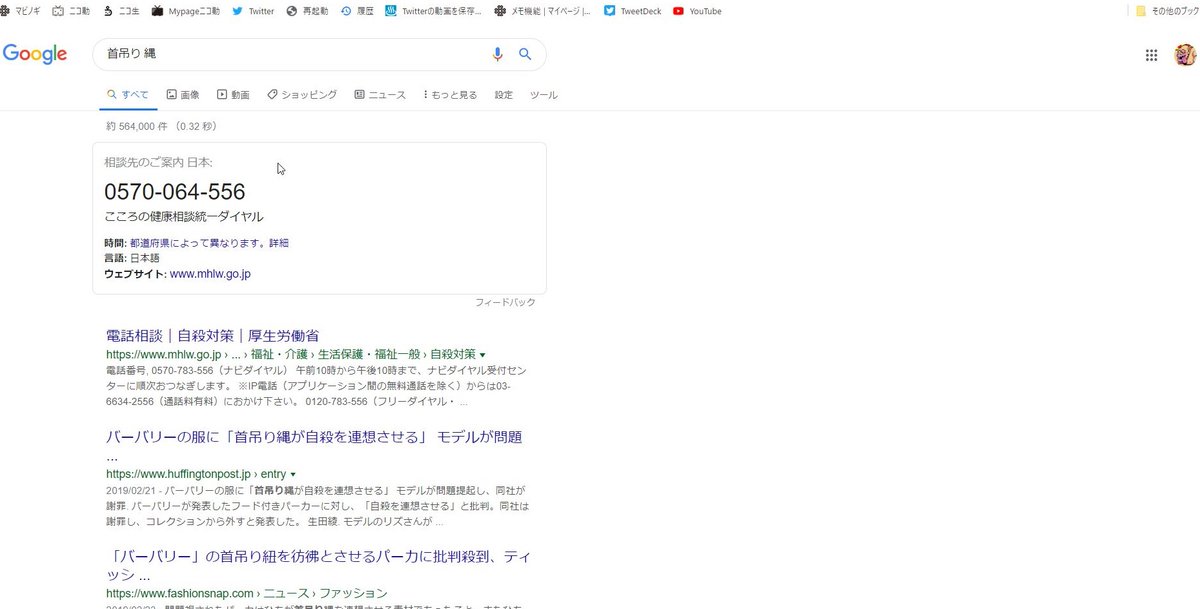The image size is (1200, 609).
Task: Open the Twitter bookmark
Action: (253, 11)
